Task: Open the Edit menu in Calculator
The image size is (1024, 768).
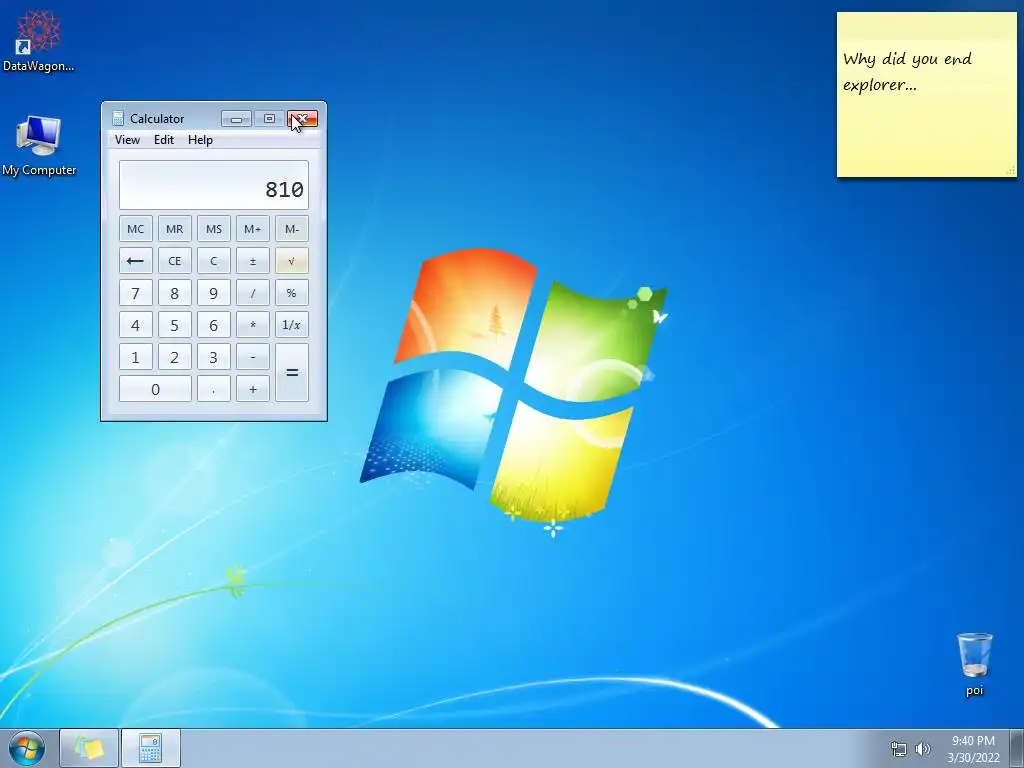Action: (x=164, y=140)
